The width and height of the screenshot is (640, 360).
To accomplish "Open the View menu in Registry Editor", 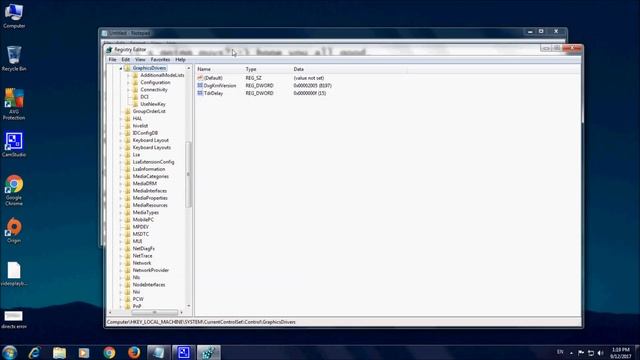I will coord(140,60).
